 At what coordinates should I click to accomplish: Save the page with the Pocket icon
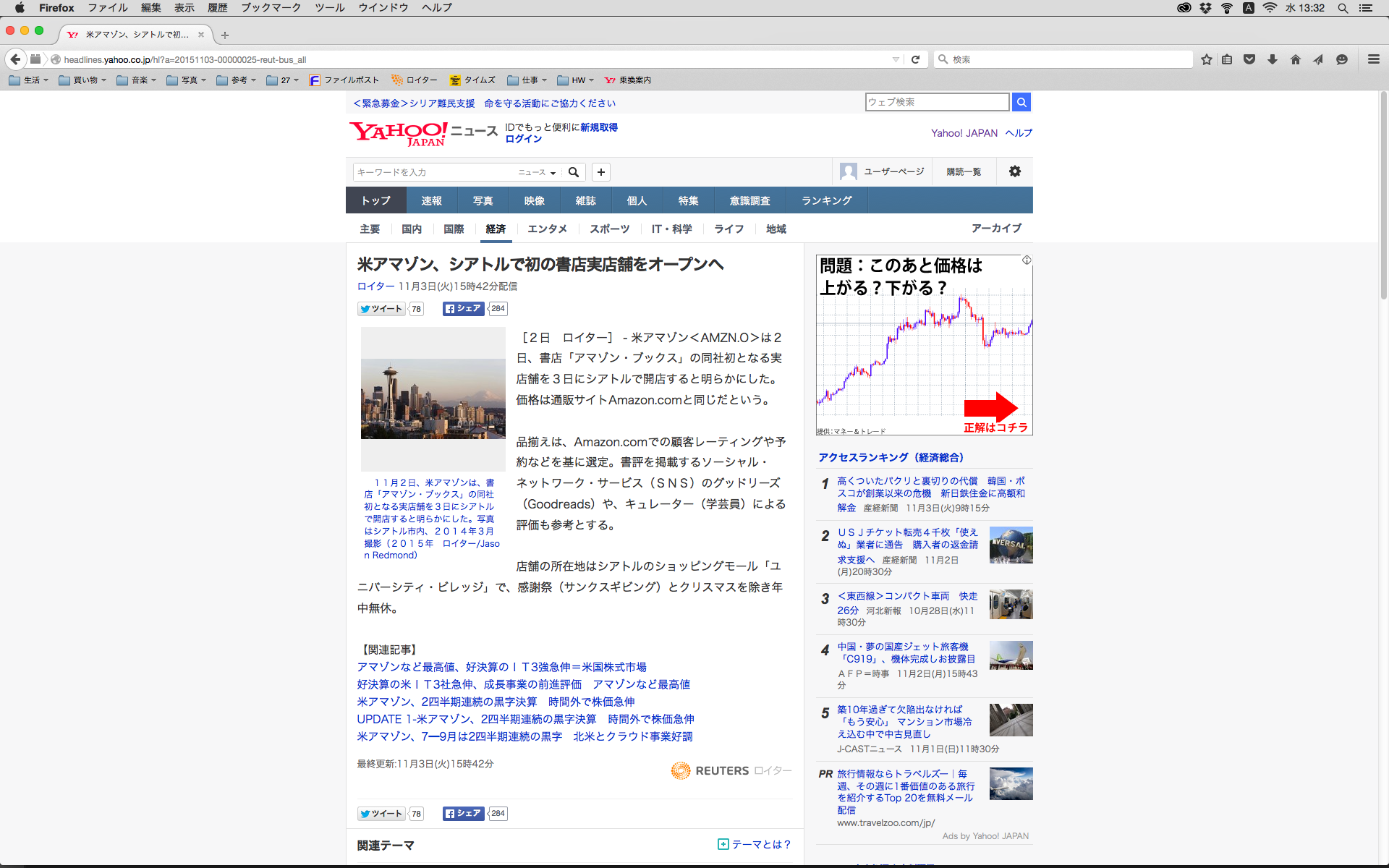coord(1249,59)
